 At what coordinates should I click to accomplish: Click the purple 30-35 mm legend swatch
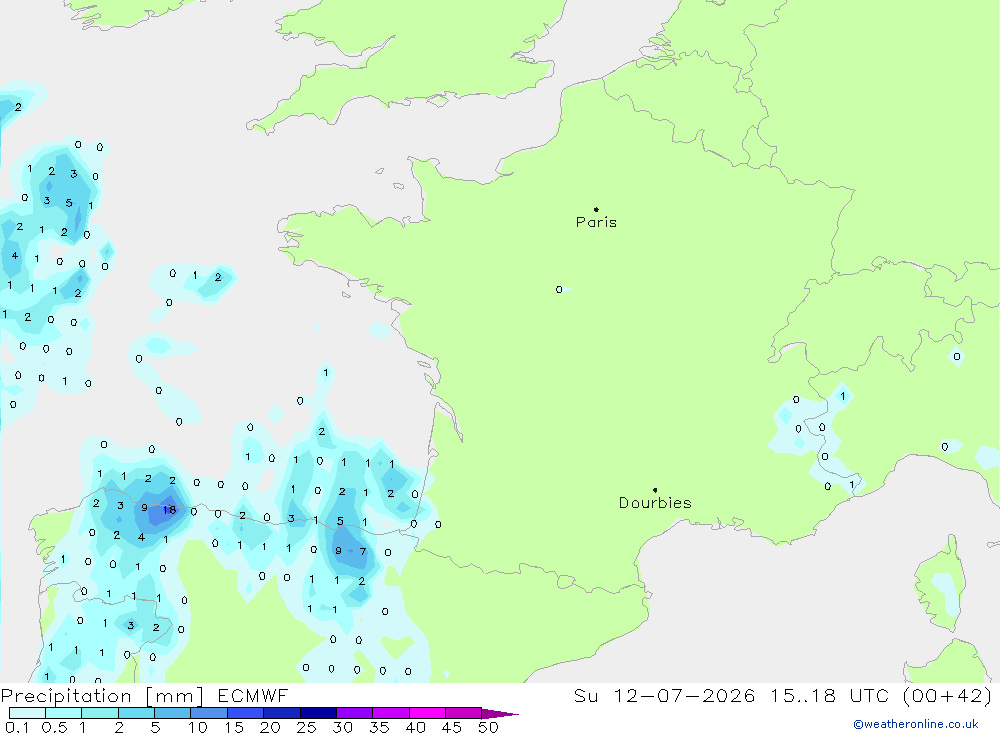pos(354,713)
